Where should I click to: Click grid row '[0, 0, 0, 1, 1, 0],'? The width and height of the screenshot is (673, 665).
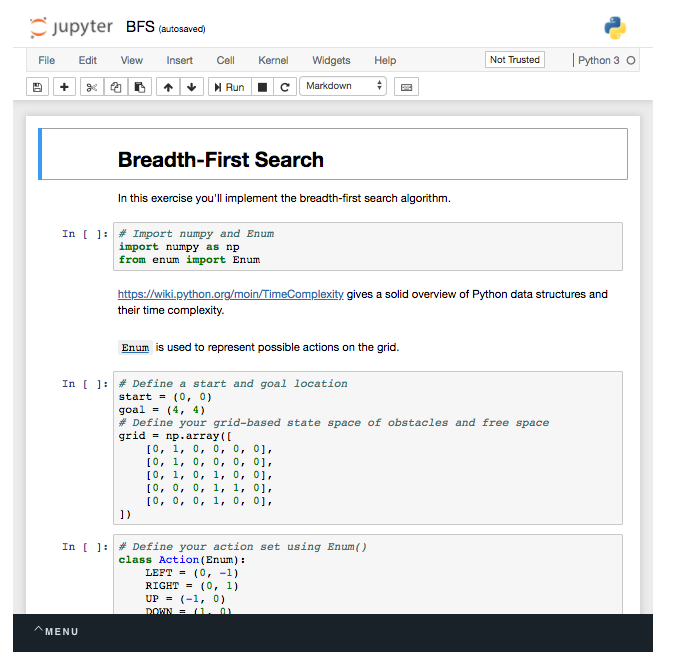pyautogui.click(x=209, y=488)
